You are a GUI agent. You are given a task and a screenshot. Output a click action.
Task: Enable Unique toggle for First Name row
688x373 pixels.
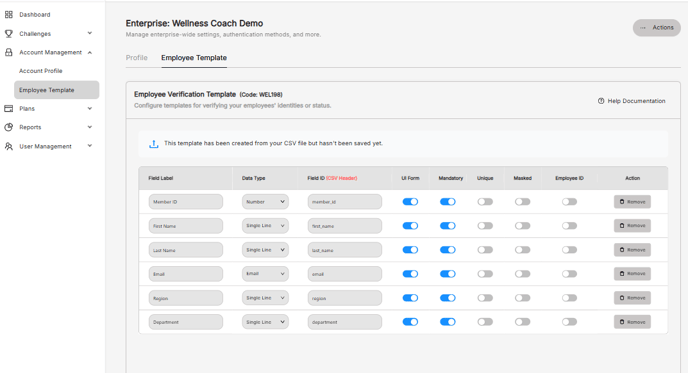coord(485,226)
